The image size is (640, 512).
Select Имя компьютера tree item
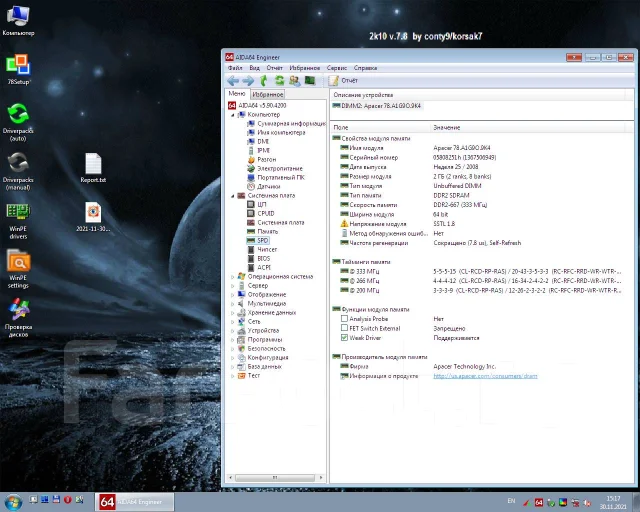click(276, 132)
